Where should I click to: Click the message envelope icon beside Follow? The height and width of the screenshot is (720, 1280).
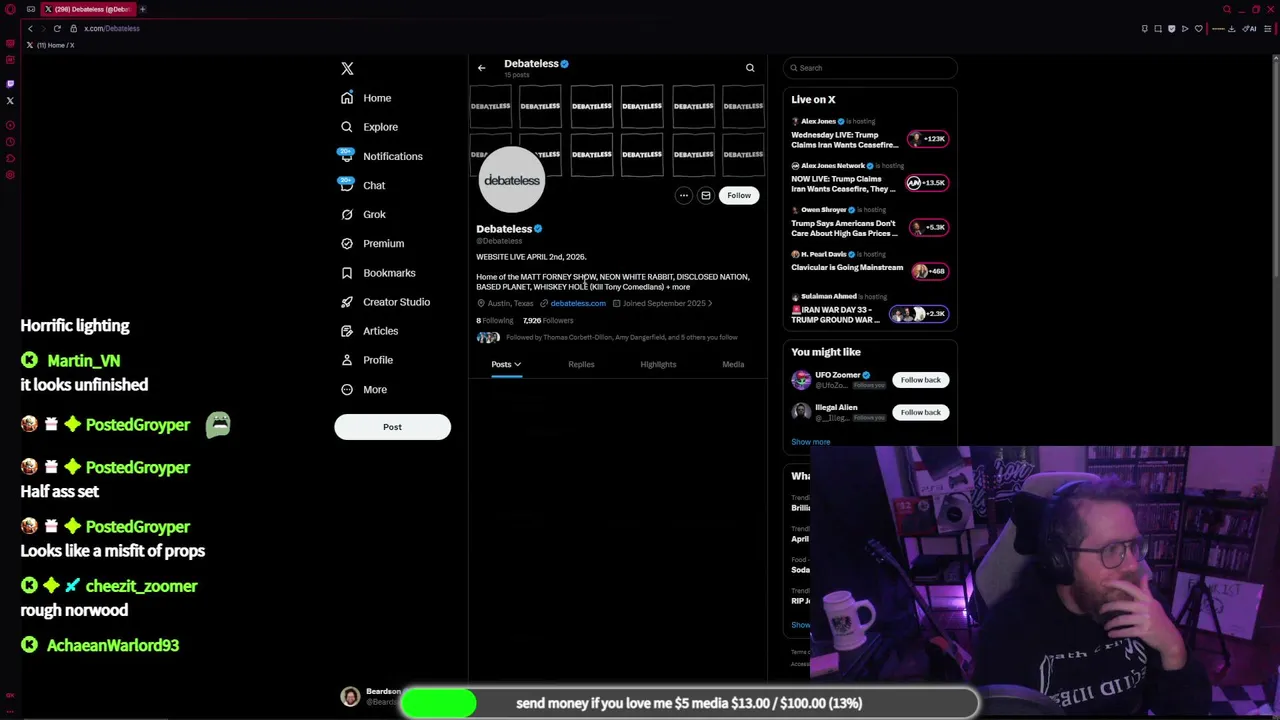[x=706, y=196]
